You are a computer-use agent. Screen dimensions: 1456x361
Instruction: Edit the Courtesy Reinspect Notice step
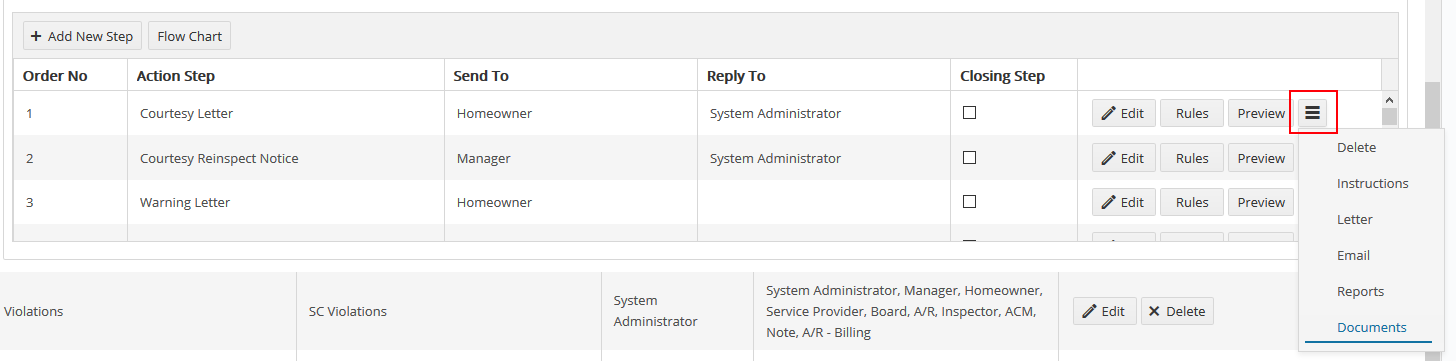point(1123,158)
